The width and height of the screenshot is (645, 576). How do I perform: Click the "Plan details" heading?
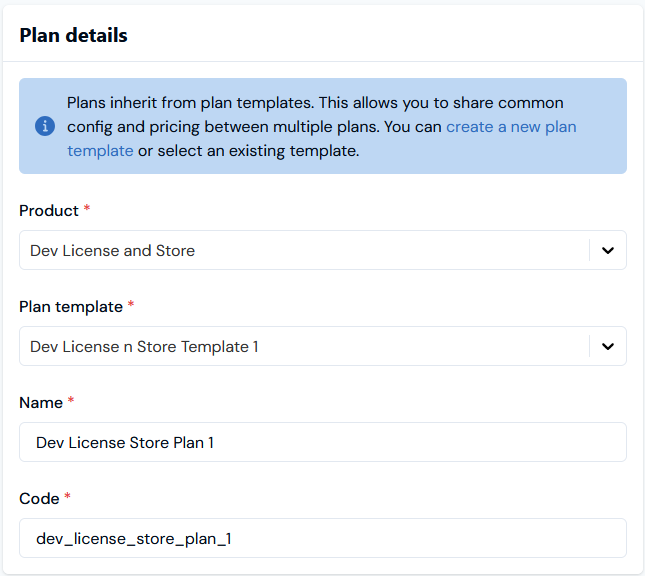click(74, 35)
